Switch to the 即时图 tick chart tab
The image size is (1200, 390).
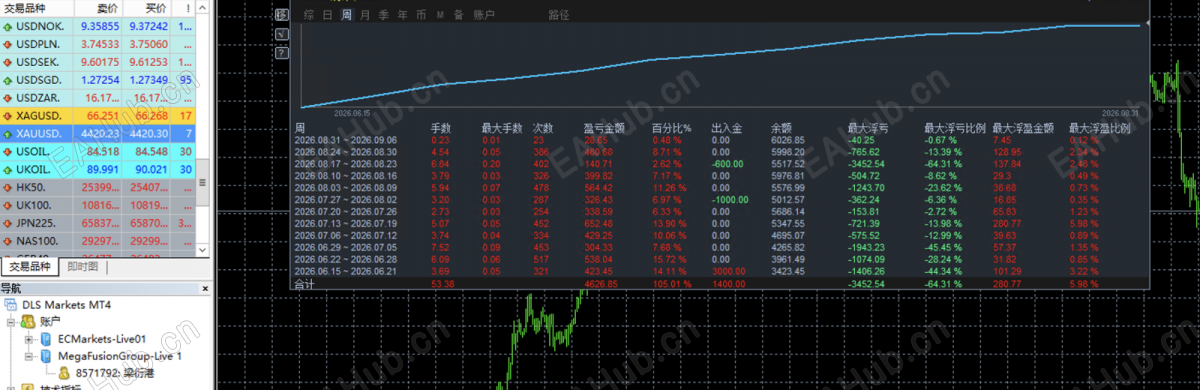coord(82,267)
